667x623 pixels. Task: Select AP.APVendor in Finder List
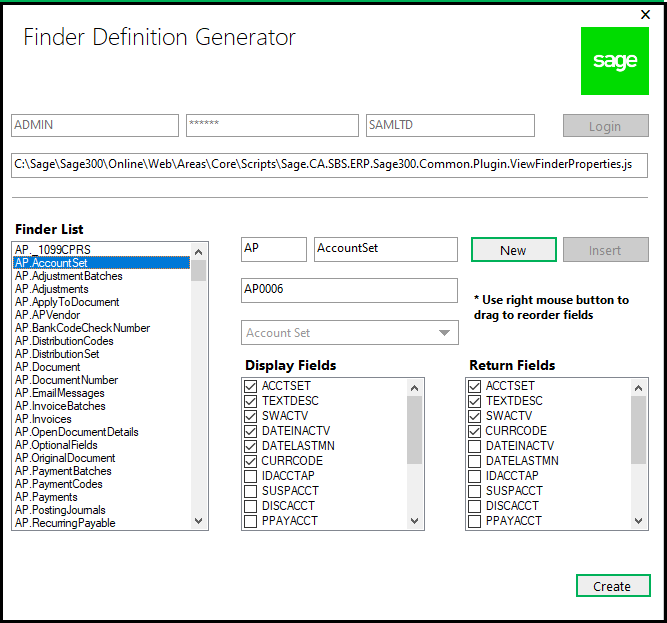pyautogui.click(x=101, y=315)
